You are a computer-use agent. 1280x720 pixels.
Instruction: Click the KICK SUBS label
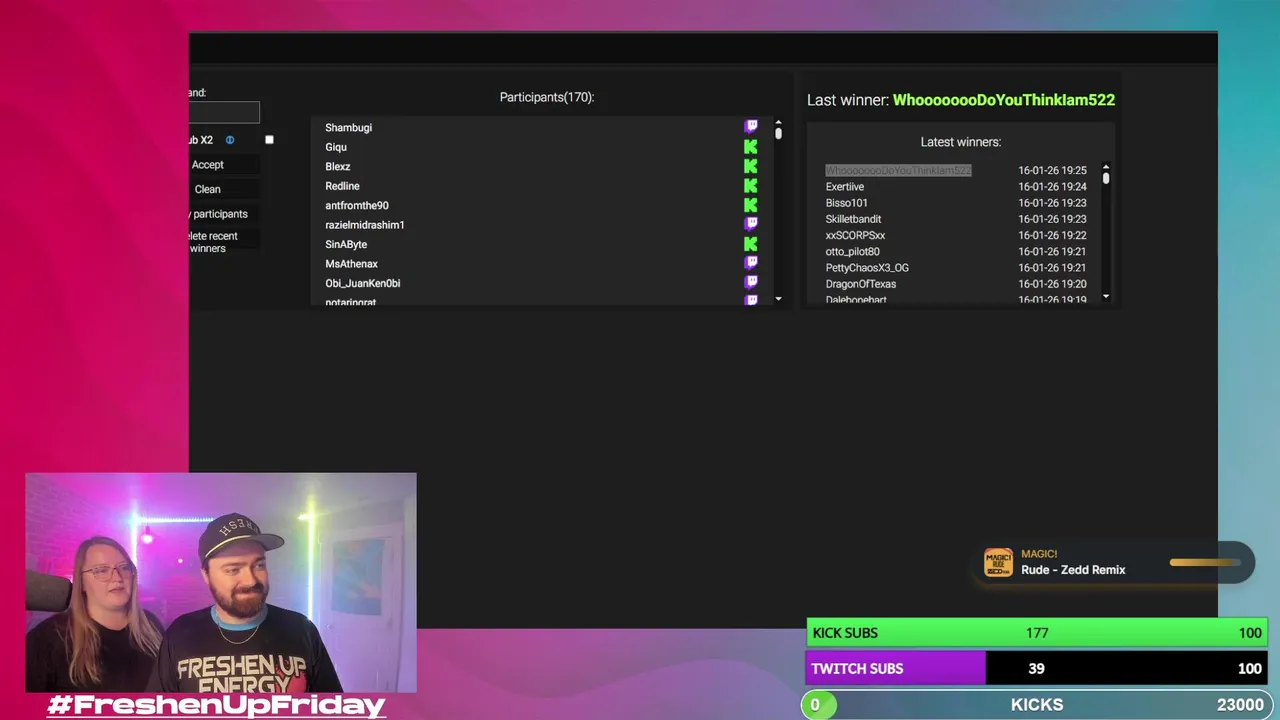(x=845, y=633)
